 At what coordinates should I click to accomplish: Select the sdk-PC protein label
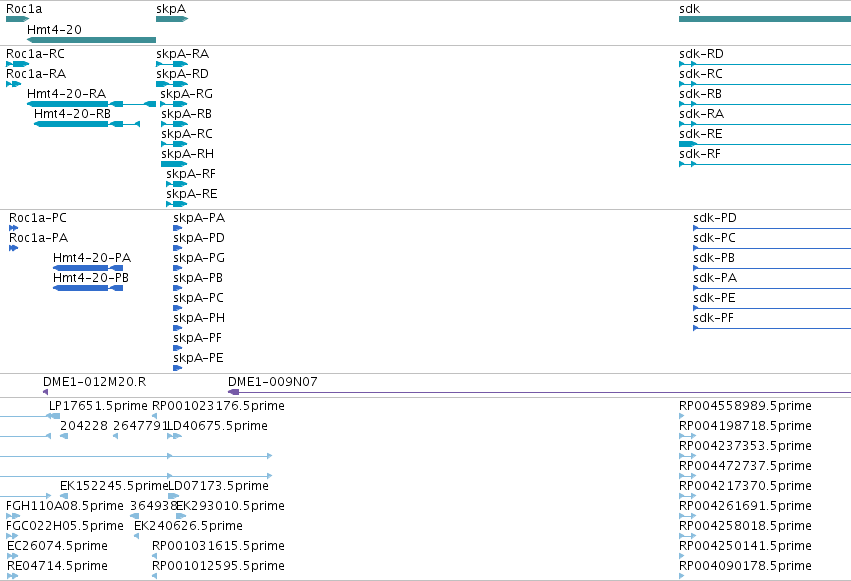point(714,238)
